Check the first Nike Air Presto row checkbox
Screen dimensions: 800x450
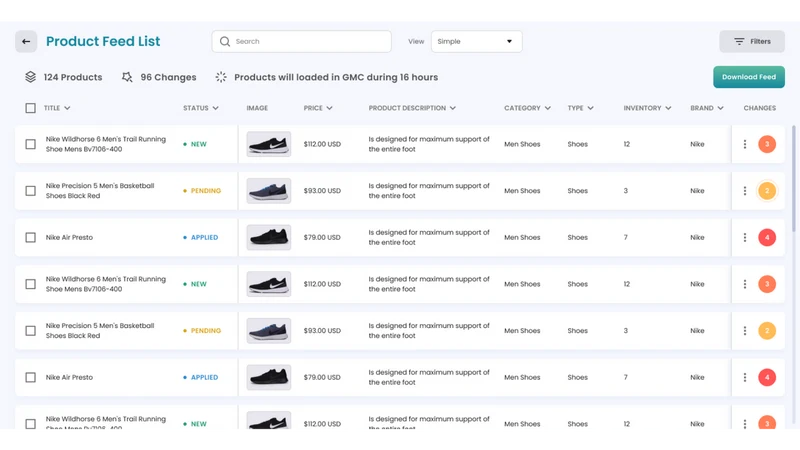point(31,237)
